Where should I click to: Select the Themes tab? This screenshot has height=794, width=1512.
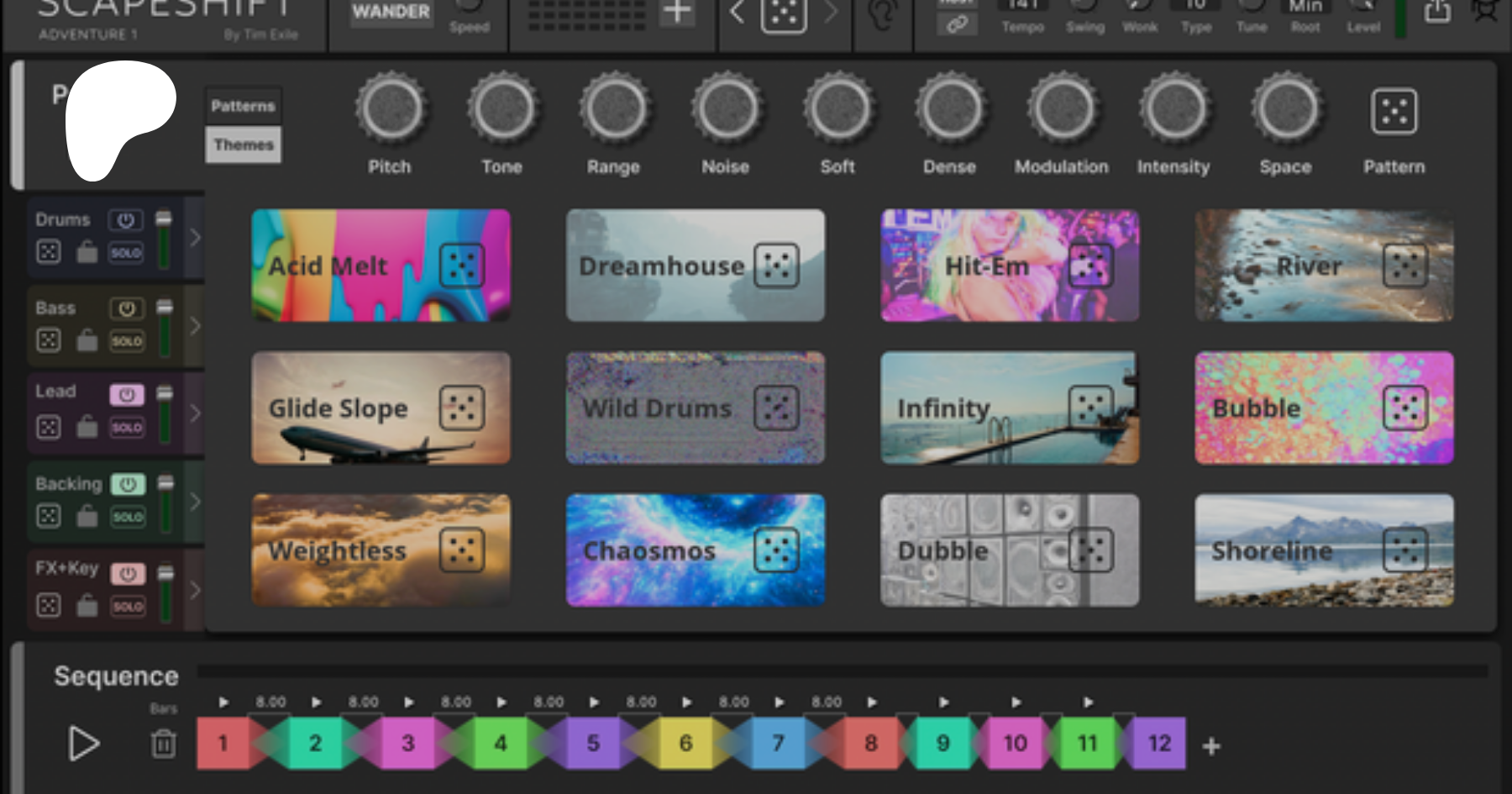243,145
